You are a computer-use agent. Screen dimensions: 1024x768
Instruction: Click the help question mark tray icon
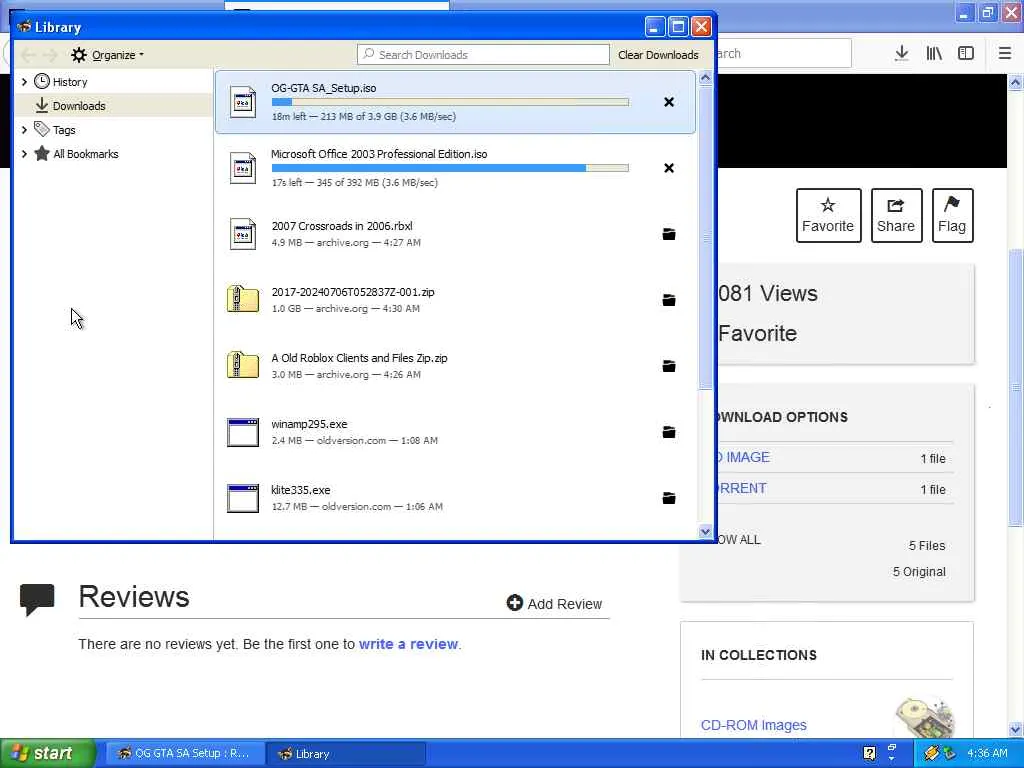click(869, 753)
